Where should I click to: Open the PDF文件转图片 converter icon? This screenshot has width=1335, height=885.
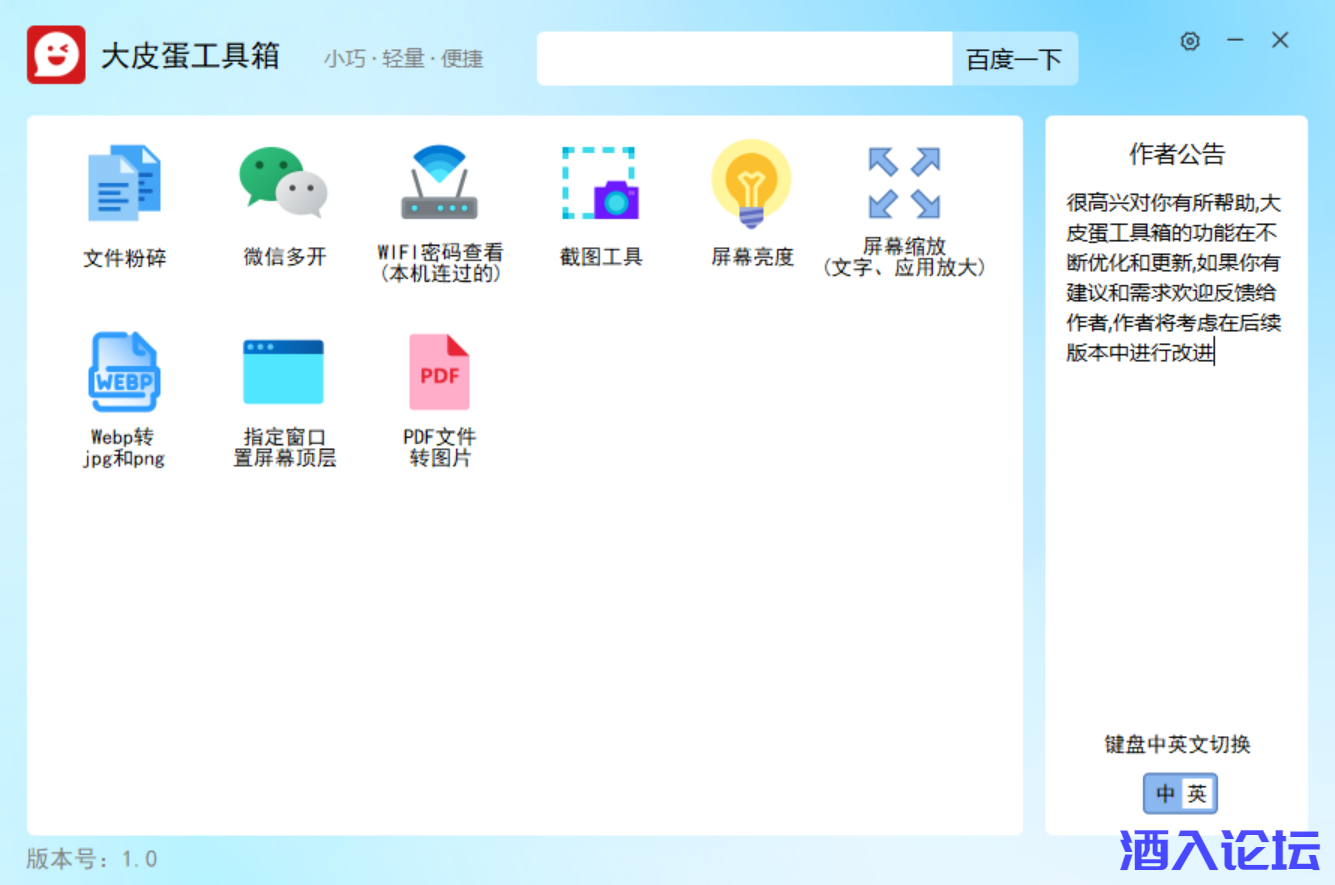point(440,372)
